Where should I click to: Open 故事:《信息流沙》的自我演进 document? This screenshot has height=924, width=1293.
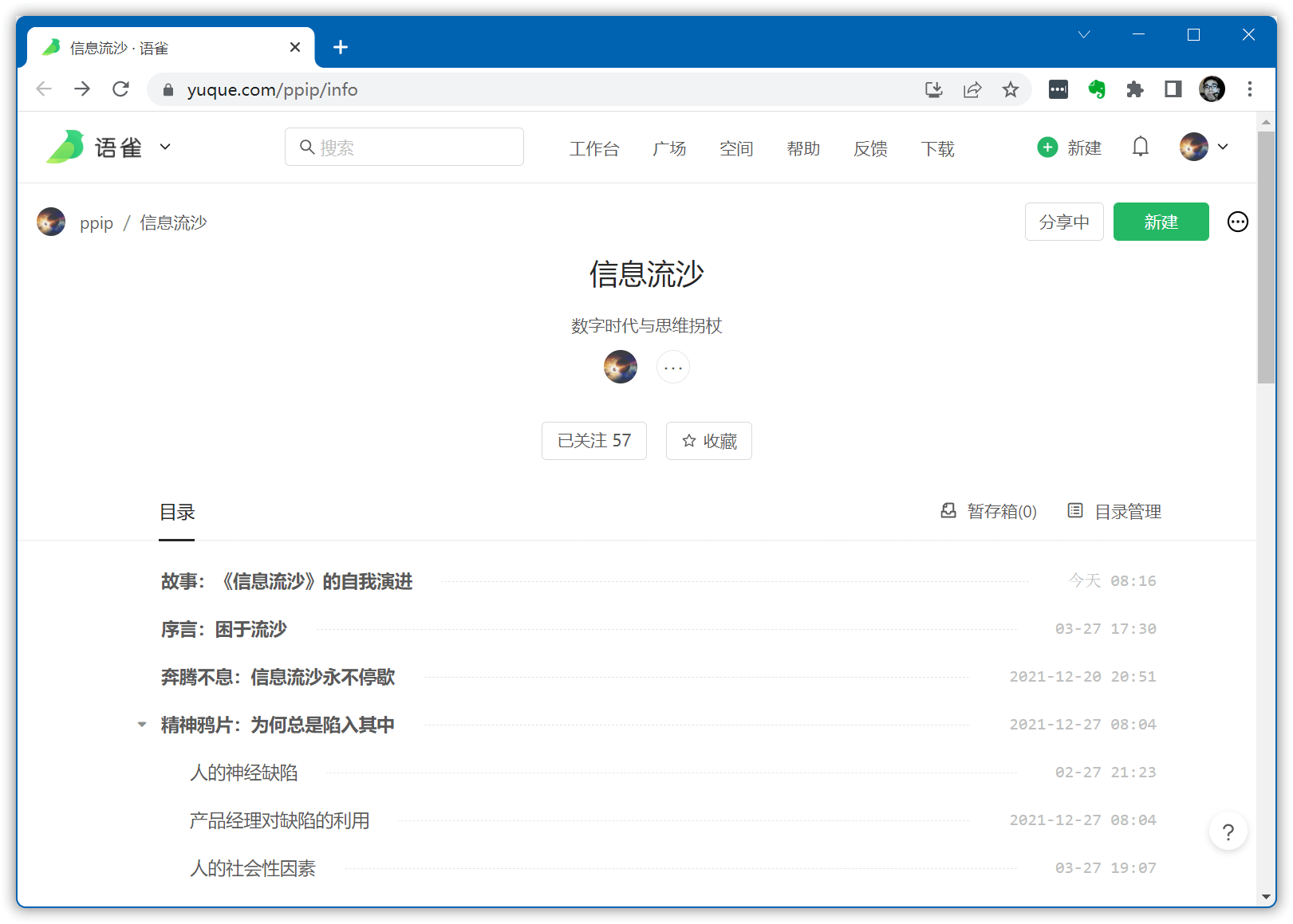point(286,581)
